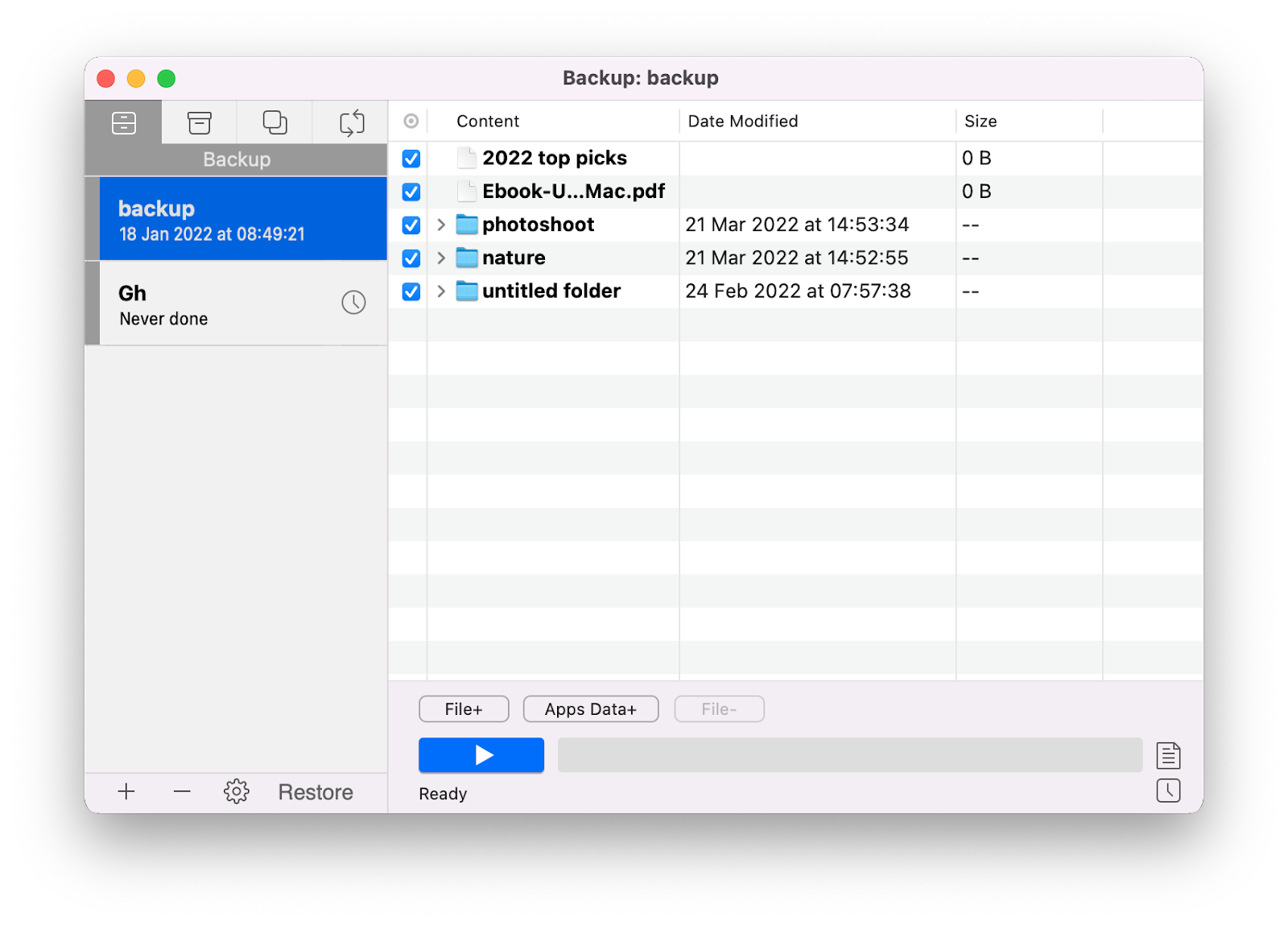Image resolution: width=1288 pixels, height=925 pixels.
Task: Uncheck the nature folder
Action: pos(411,258)
